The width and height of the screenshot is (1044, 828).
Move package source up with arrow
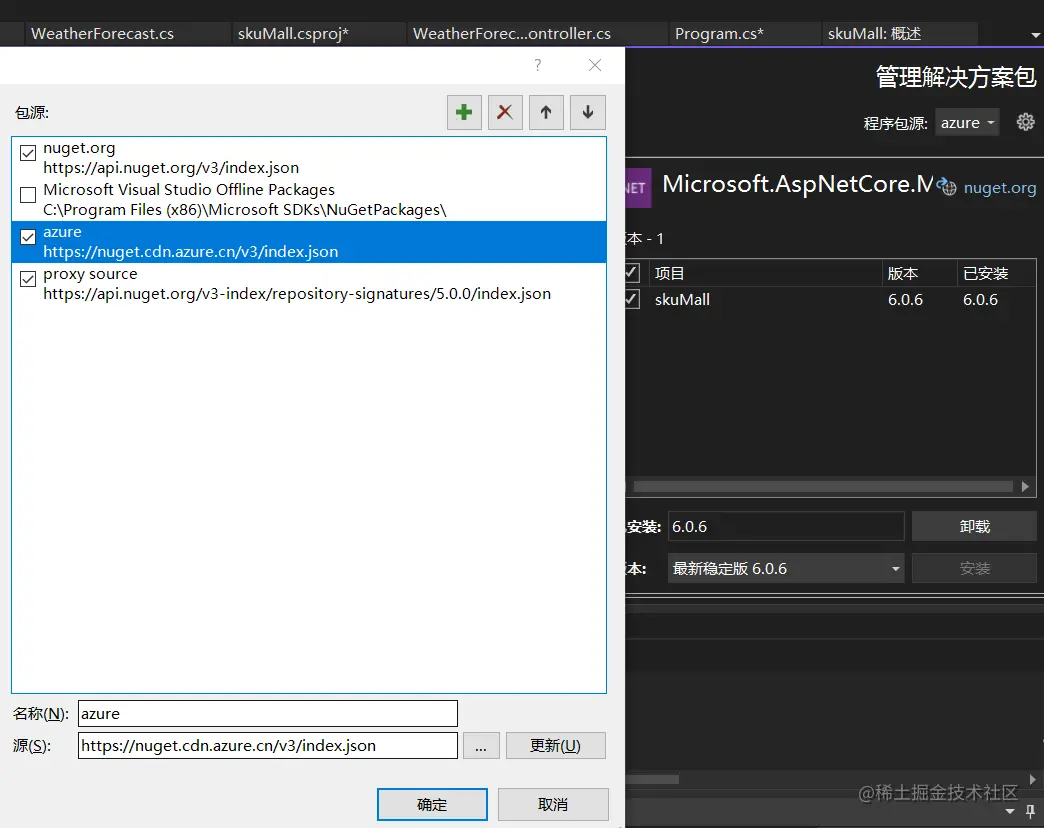coord(546,112)
